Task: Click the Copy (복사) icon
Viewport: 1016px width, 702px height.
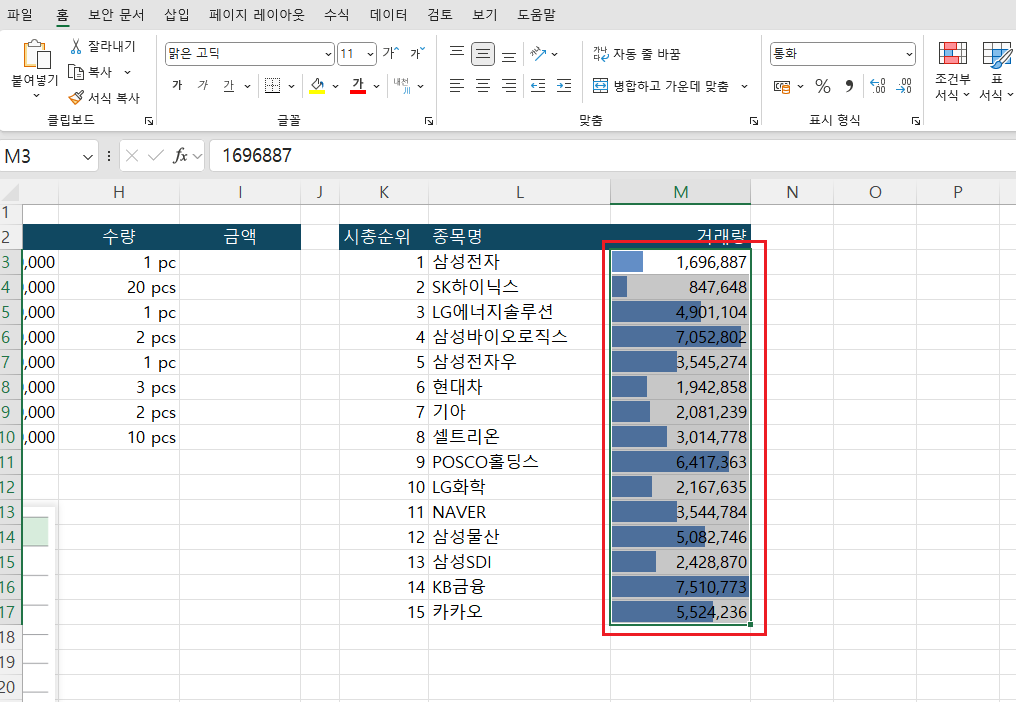Action: tap(76, 72)
